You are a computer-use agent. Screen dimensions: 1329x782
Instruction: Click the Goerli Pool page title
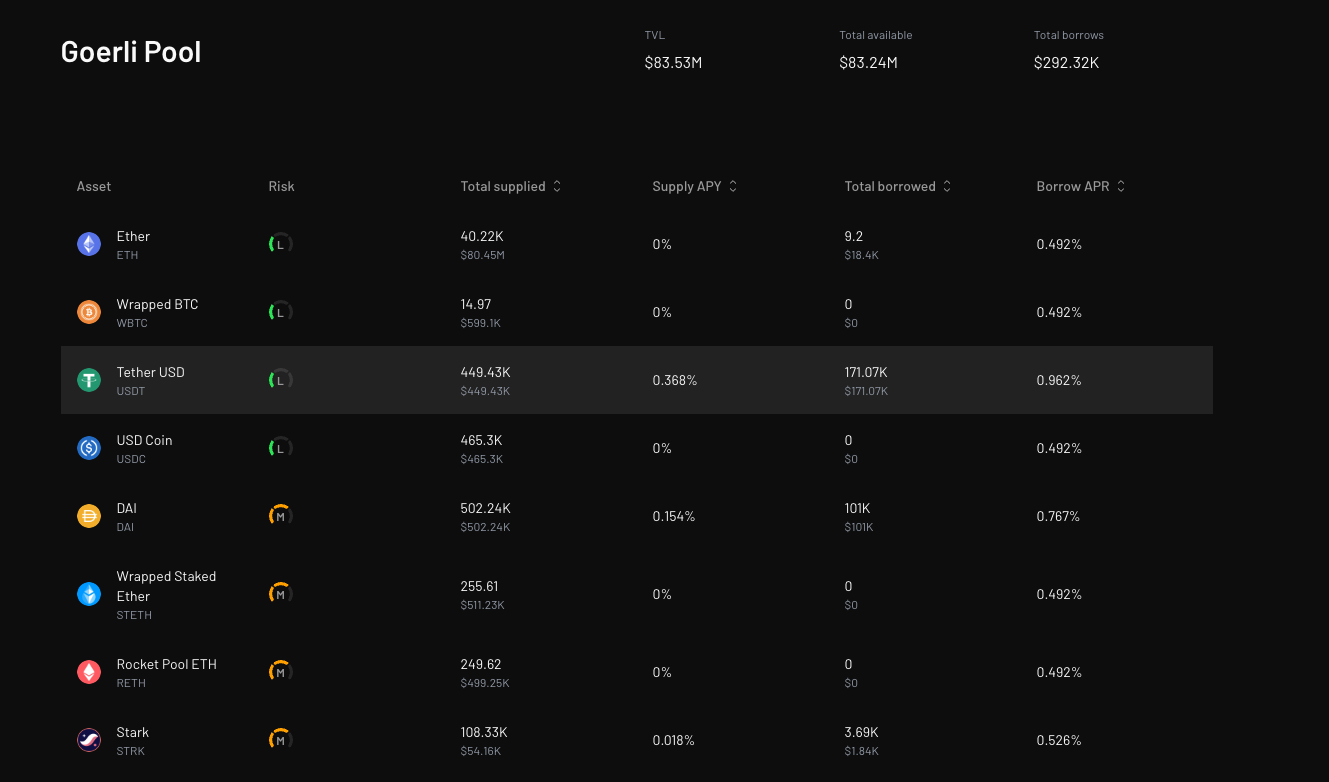(x=131, y=52)
